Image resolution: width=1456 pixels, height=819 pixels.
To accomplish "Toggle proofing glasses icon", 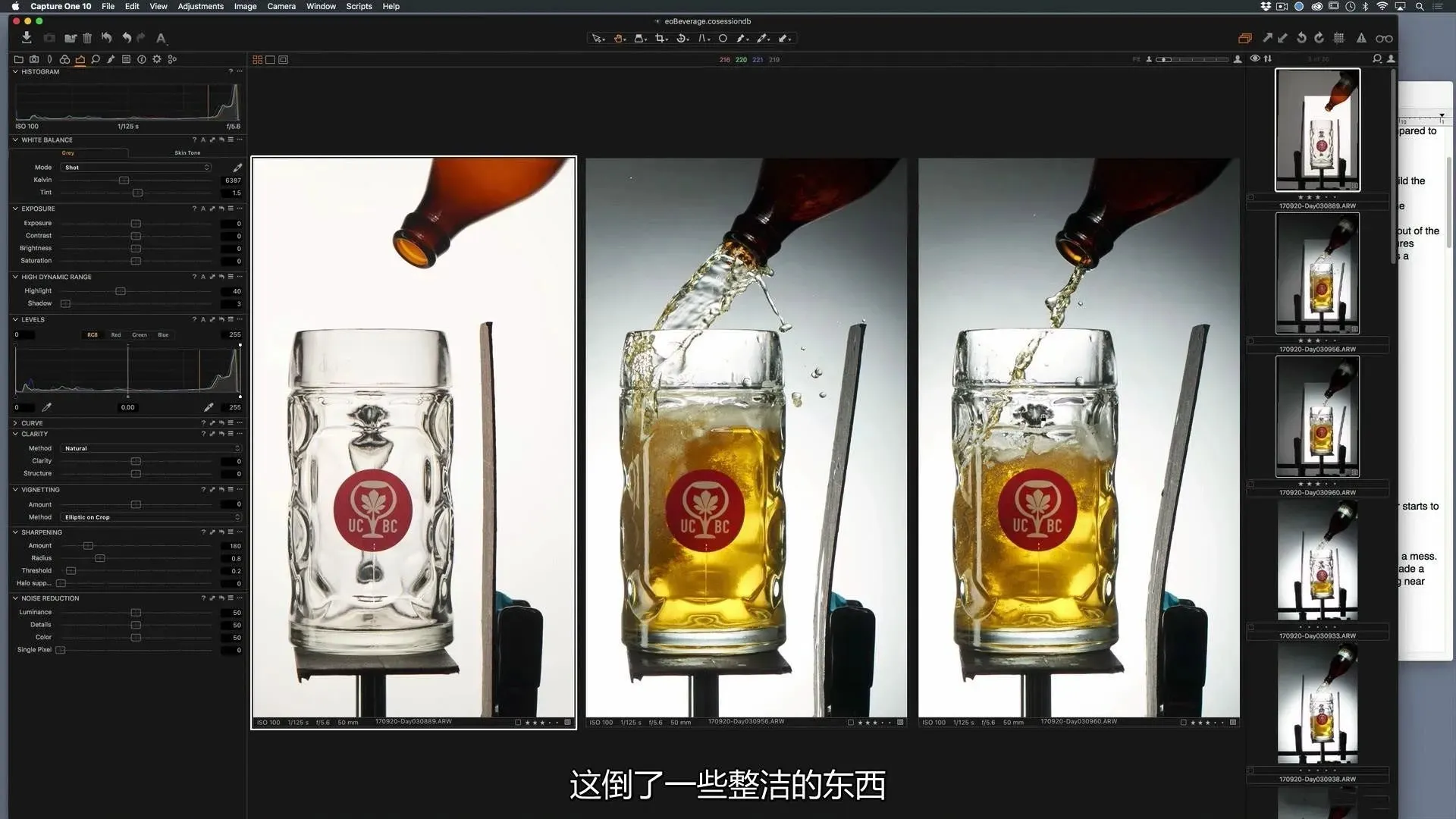I will (1384, 39).
